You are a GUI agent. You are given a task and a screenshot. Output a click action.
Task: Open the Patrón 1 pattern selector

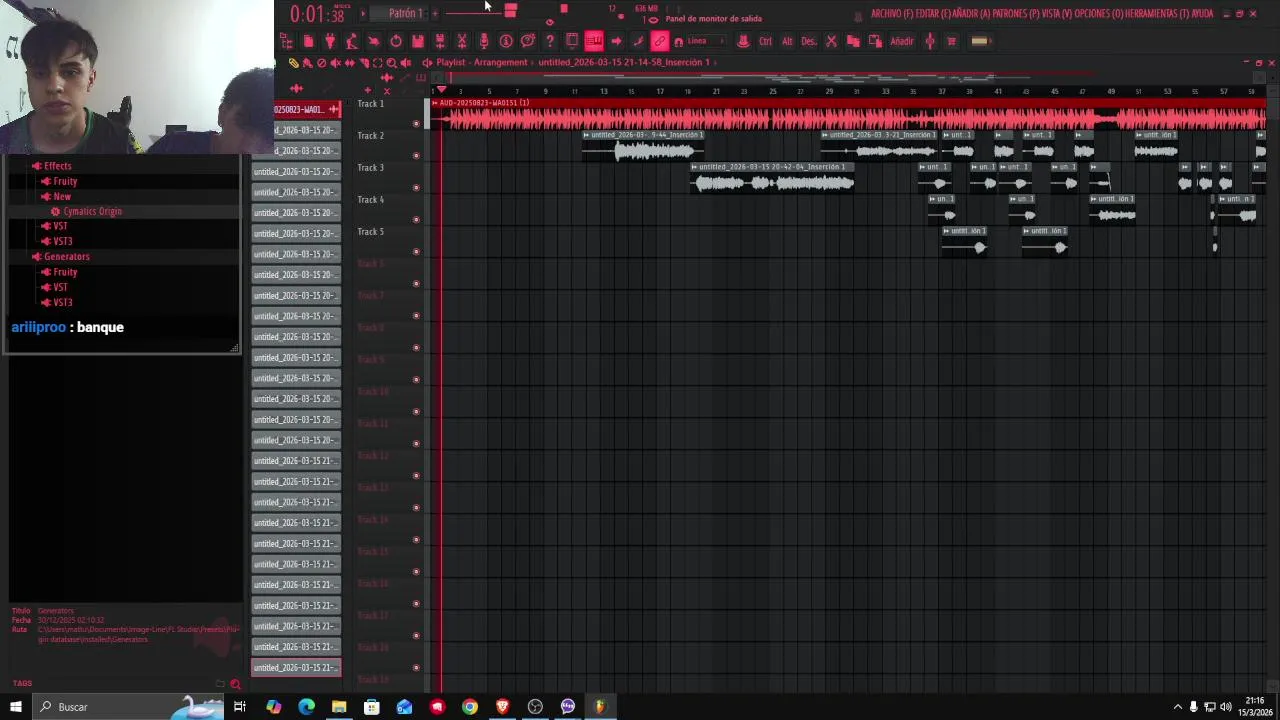(x=405, y=13)
